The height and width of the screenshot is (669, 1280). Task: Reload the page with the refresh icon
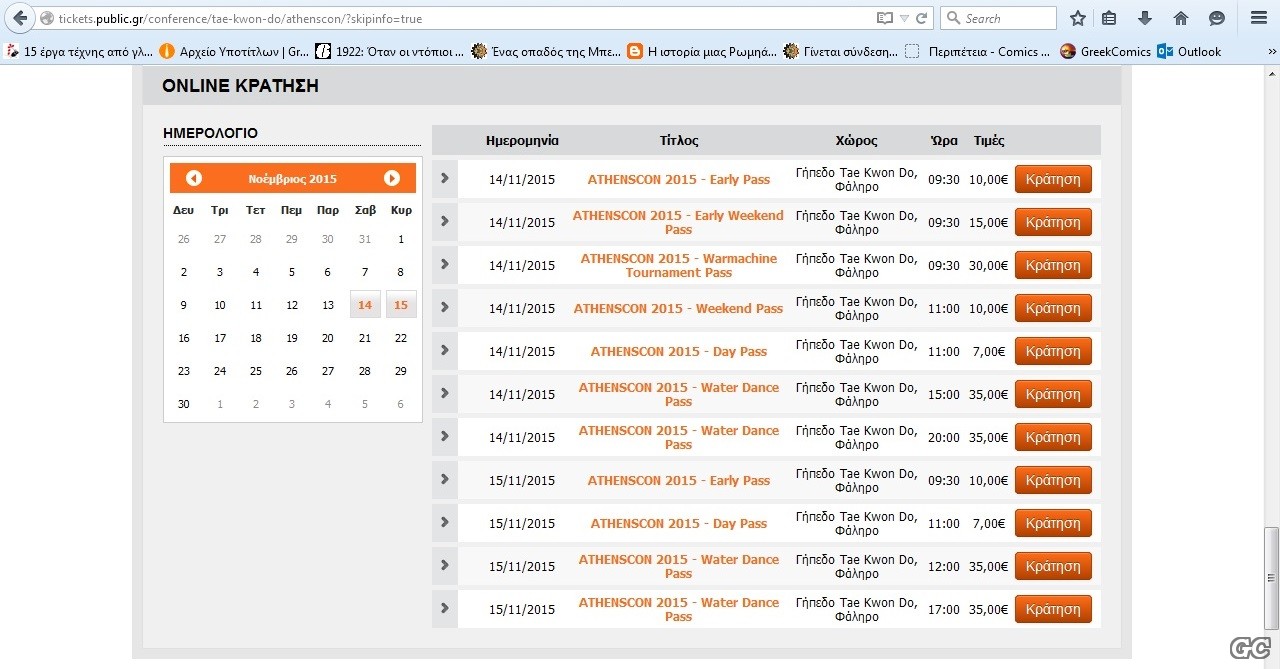[922, 18]
